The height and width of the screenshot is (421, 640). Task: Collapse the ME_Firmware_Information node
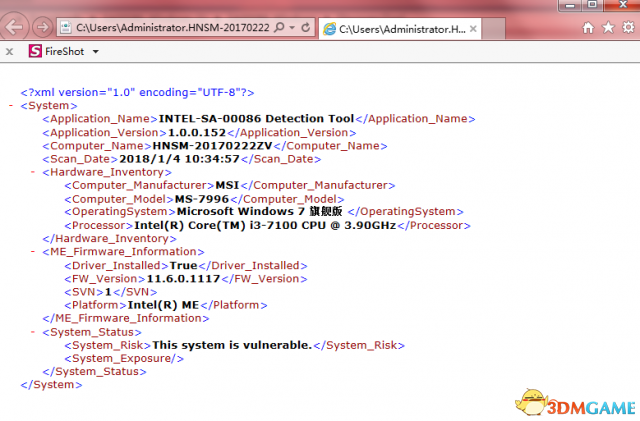[x=33, y=251]
